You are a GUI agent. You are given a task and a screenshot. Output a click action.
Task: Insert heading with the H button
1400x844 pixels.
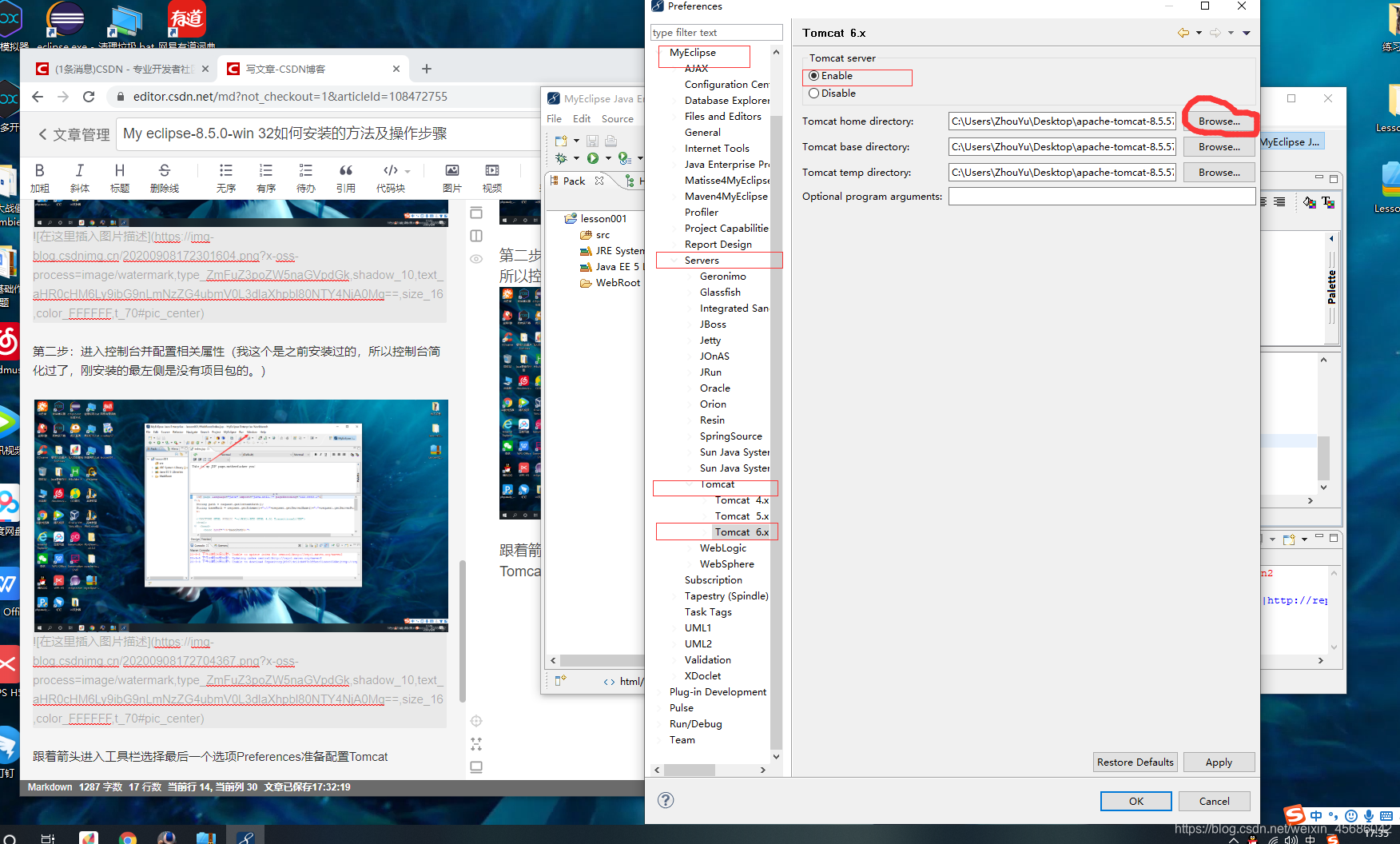[119, 177]
